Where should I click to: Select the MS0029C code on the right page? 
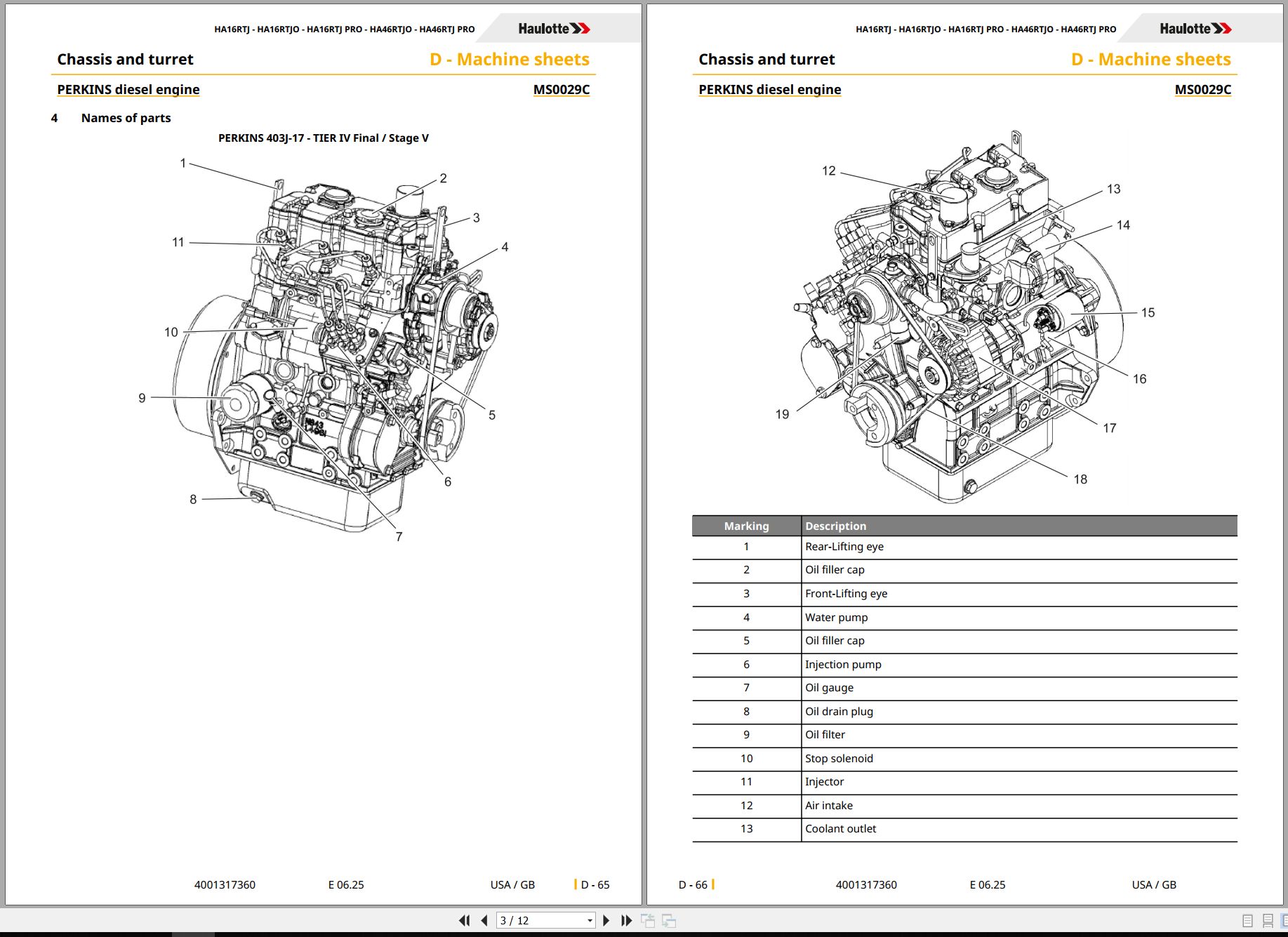(1203, 89)
